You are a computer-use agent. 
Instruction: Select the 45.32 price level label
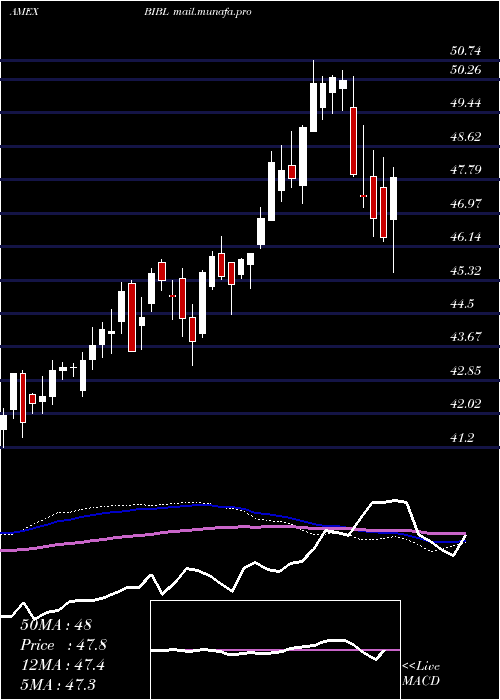pos(466,271)
